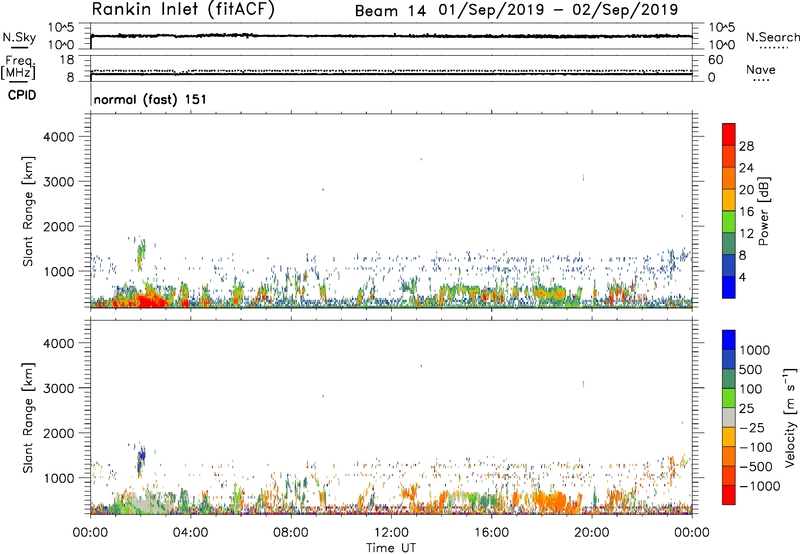Click the "N.Search" legend label
Screen dimensions: 800x554
click(772, 37)
